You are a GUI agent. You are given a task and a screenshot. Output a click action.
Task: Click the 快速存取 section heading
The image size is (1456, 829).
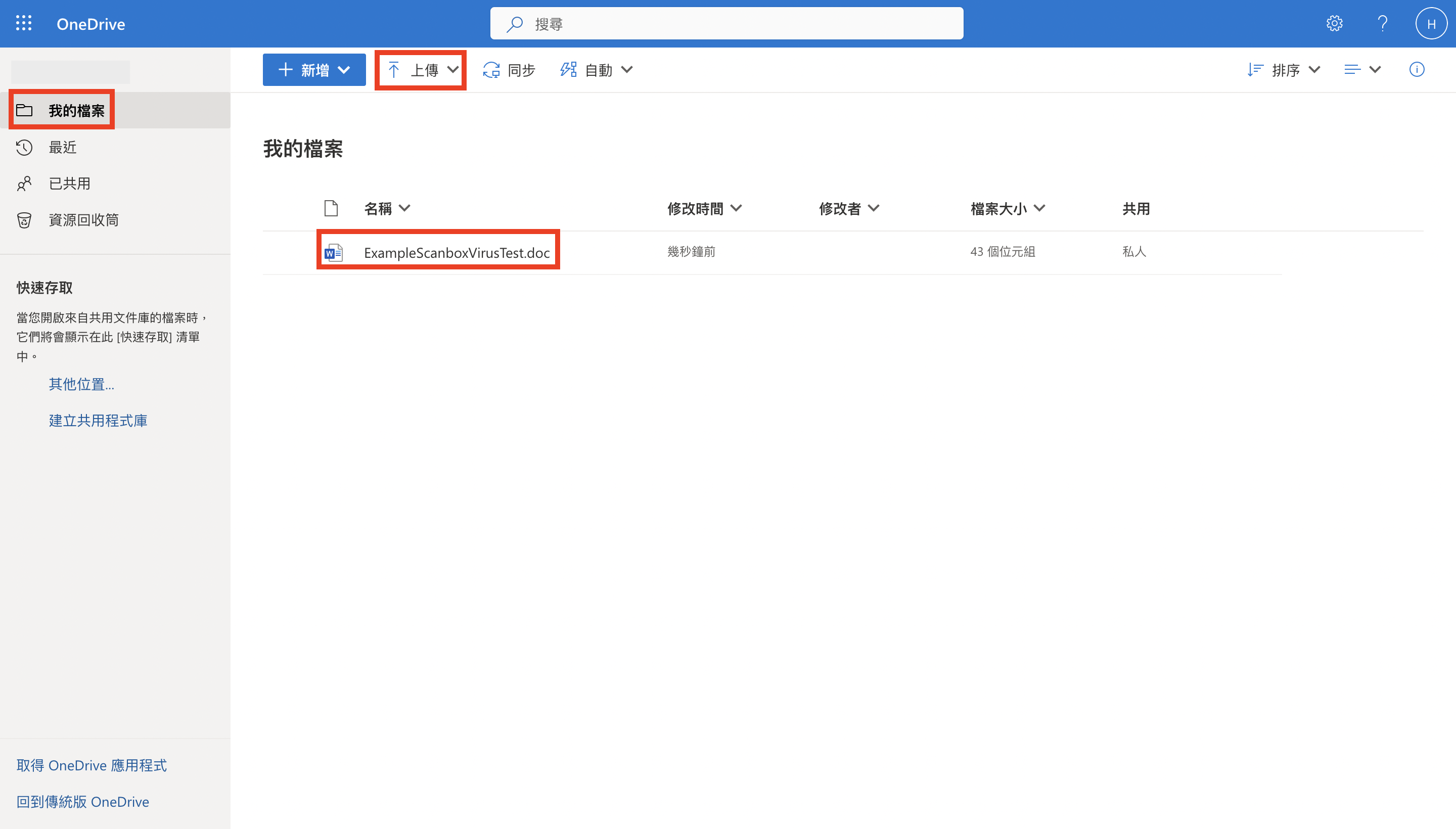click(44, 288)
